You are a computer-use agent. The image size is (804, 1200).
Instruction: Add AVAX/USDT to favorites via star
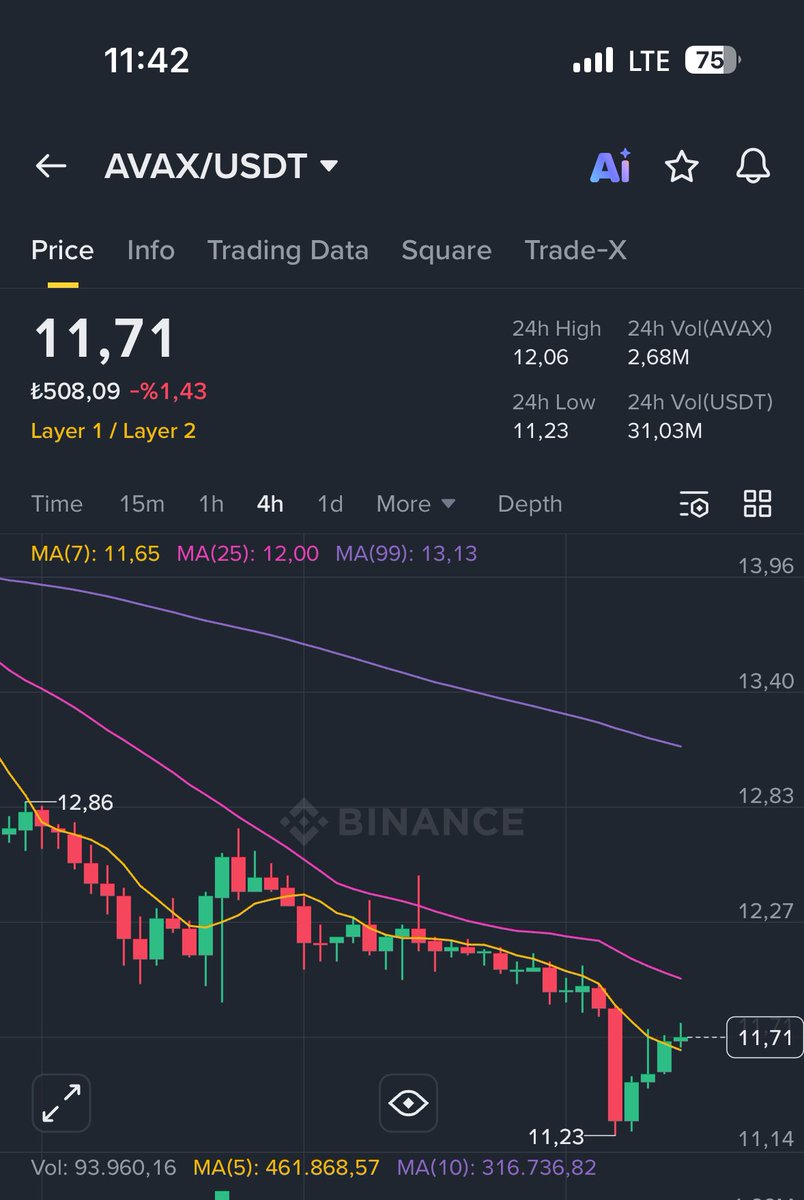(682, 167)
